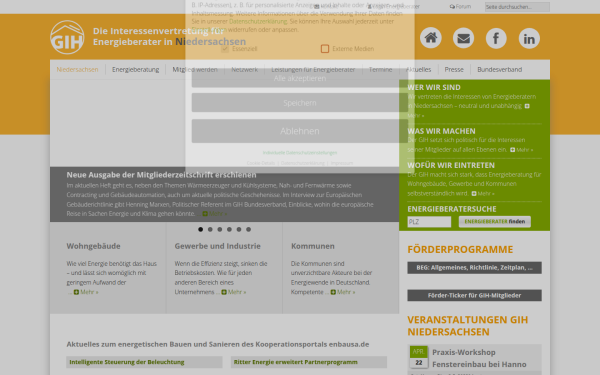Open the Impressum link in cookie dialog
Image resolution: width=600 pixels, height=375 pixels.
pos(342,163)
